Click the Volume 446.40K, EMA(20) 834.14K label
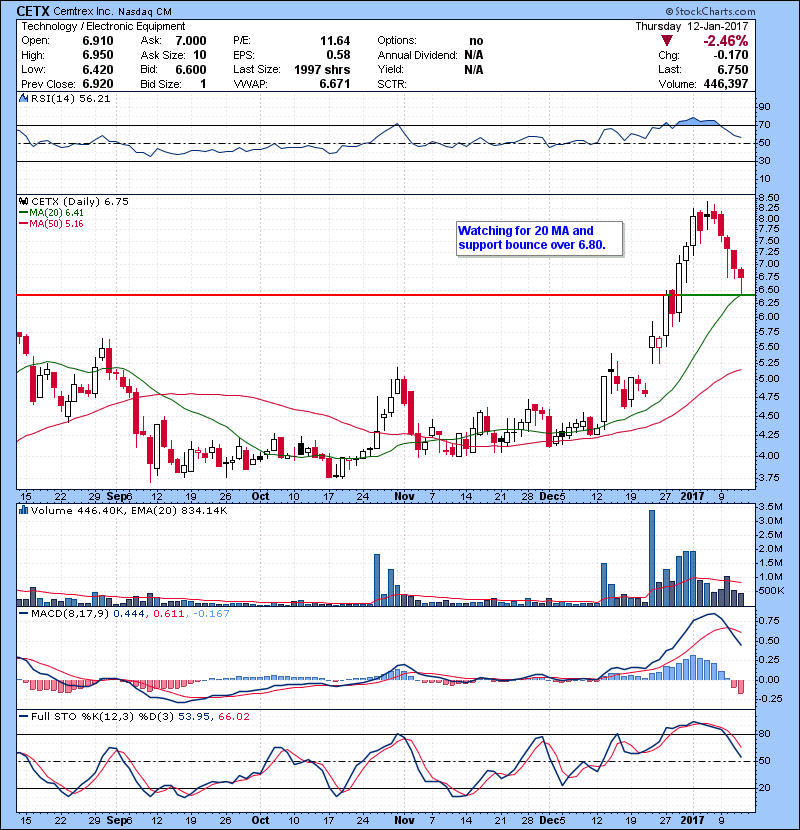 point(129,511)
